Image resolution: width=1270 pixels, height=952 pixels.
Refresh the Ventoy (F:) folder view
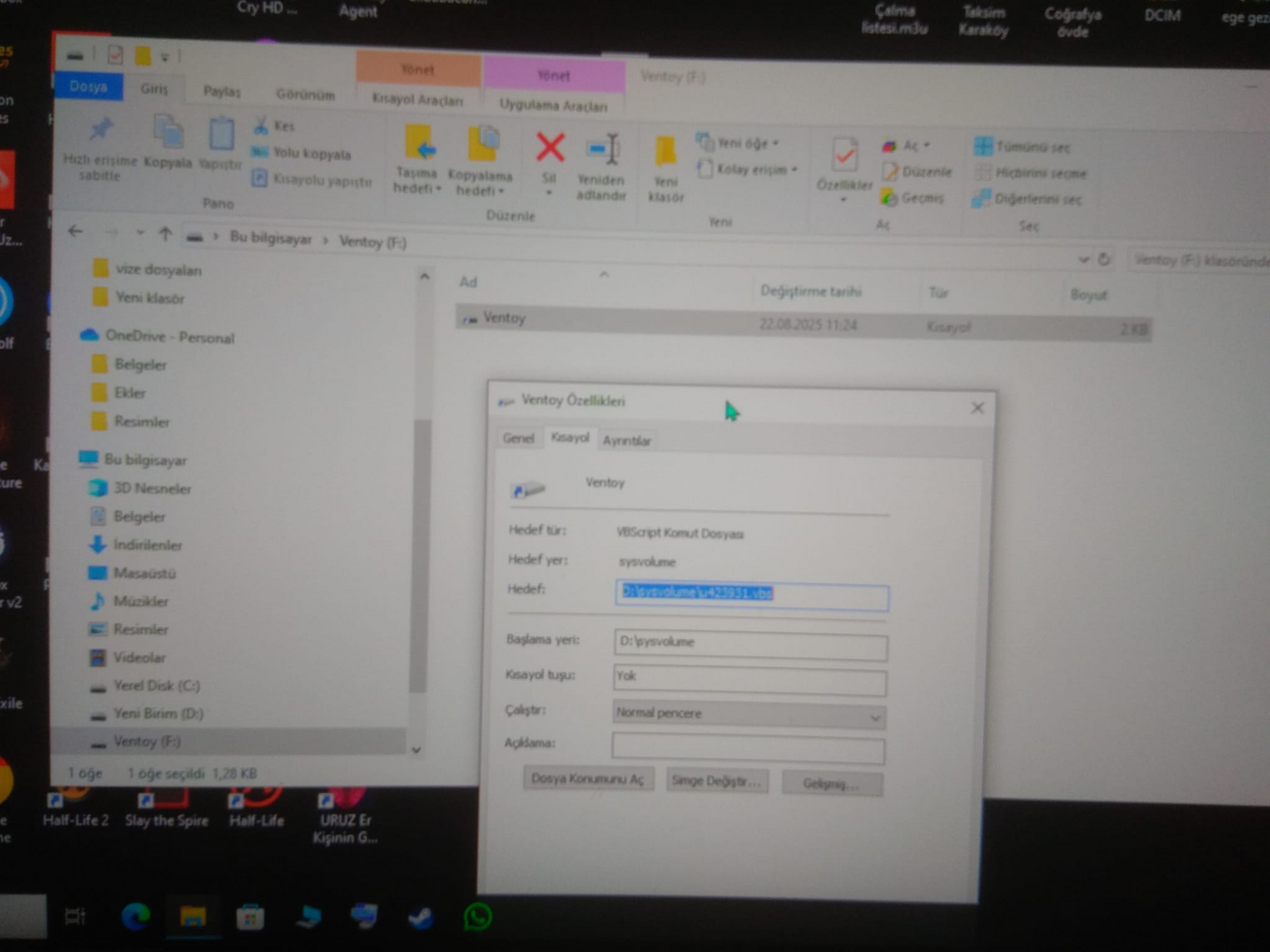[1103, 259]
